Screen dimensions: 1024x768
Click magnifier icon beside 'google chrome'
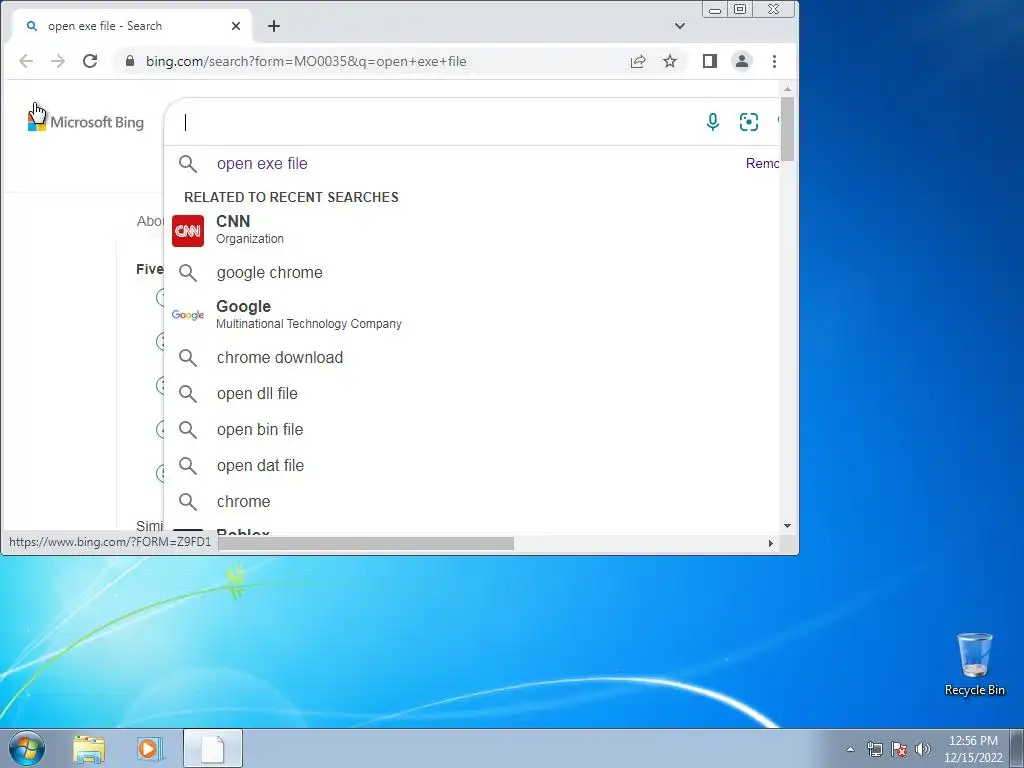coord(188,273)
